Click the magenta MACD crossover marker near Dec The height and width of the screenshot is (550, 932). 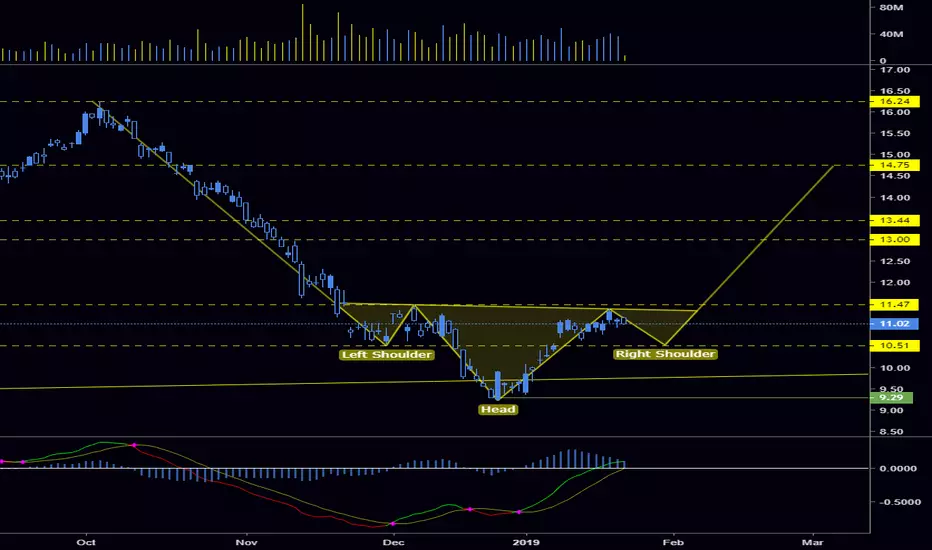tap(393, 524)
